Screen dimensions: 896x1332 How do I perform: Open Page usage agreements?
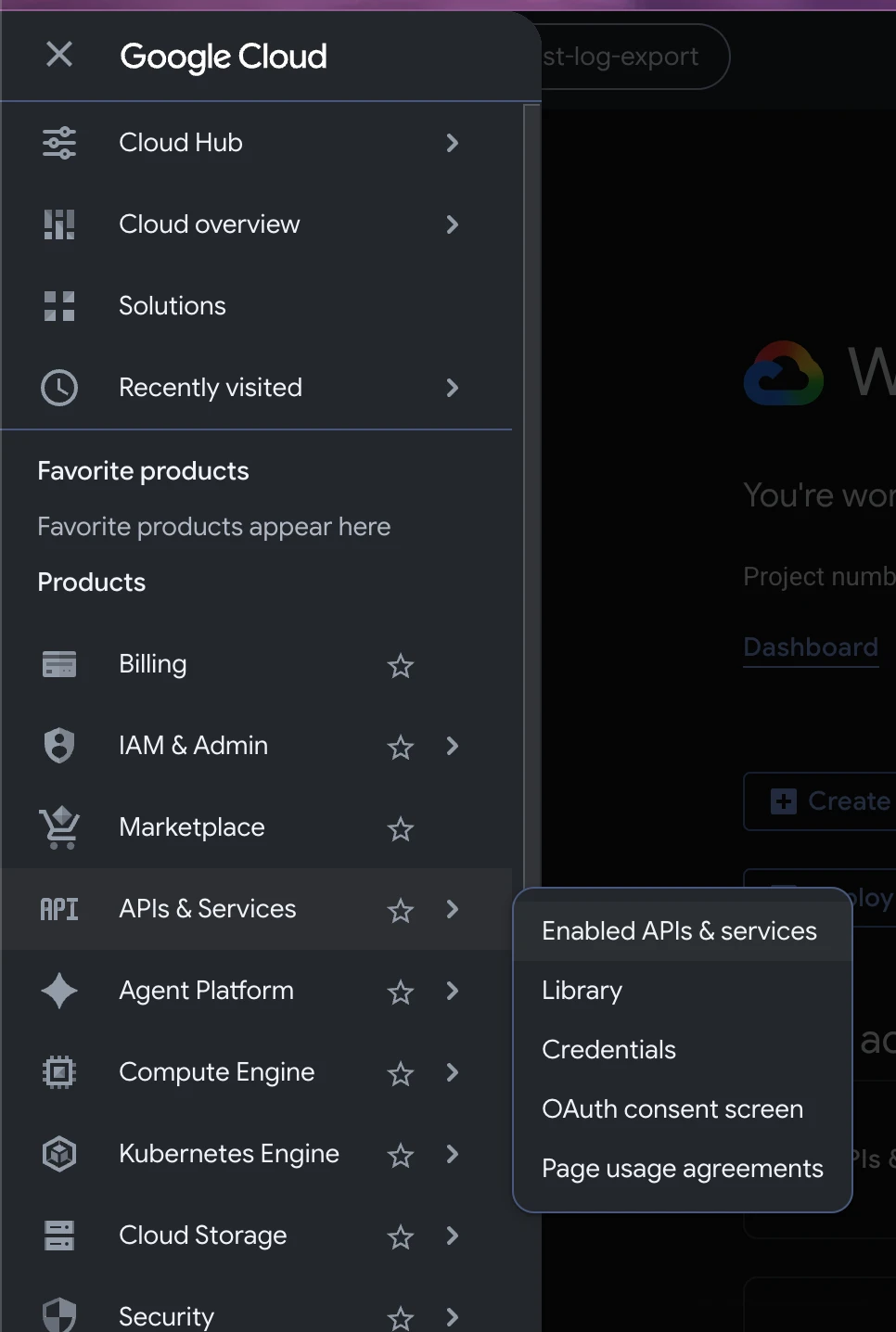pyautogui.click(x=683, y=1169)
